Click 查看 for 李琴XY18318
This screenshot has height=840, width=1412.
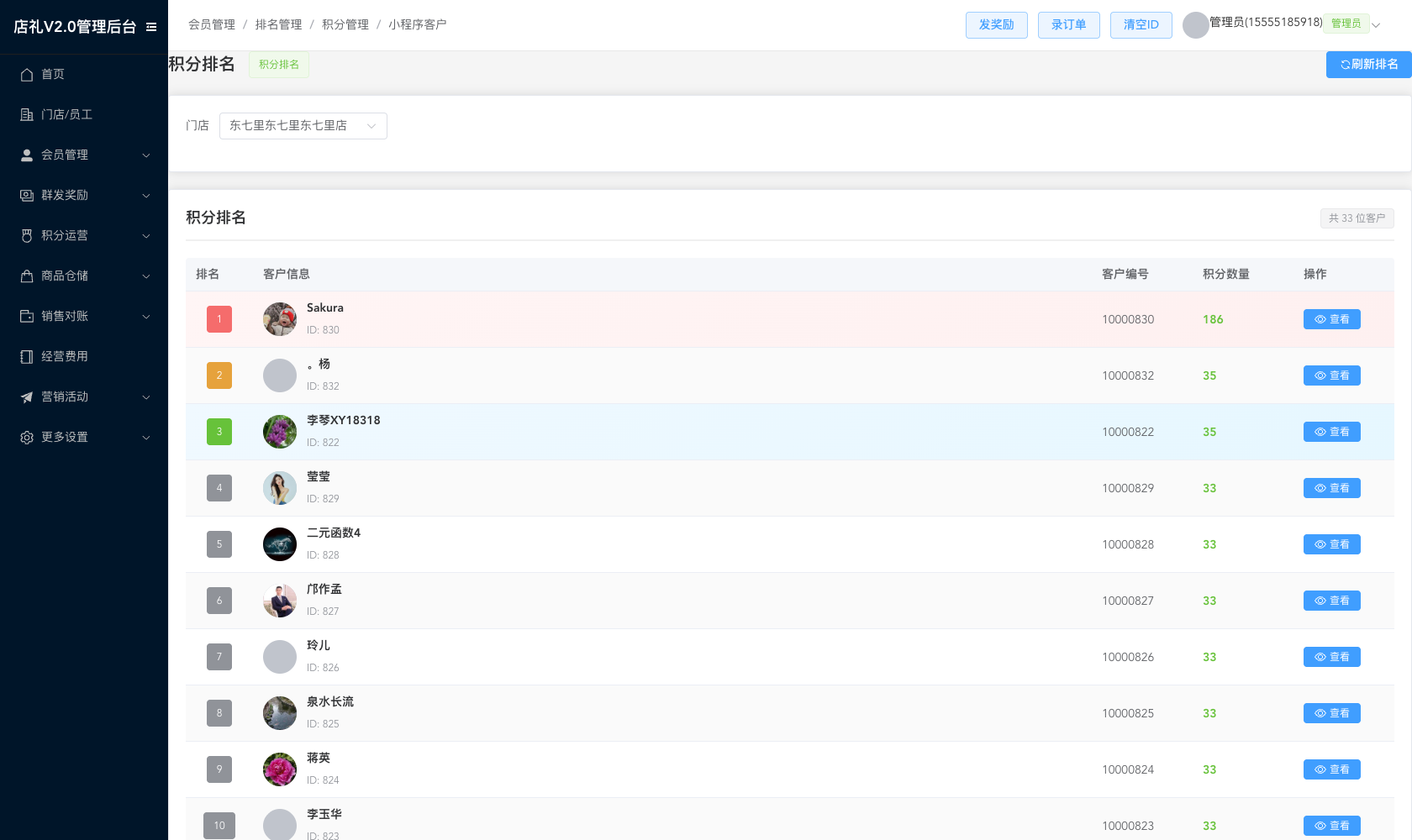coord(1332,432)
